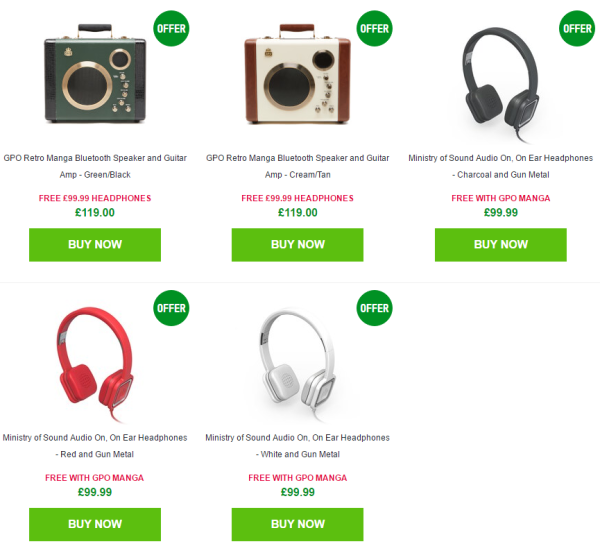Buy the Green/Black GPO Manga speaker now
Viewport: 600px width, 553px height.
pos(95,245)
